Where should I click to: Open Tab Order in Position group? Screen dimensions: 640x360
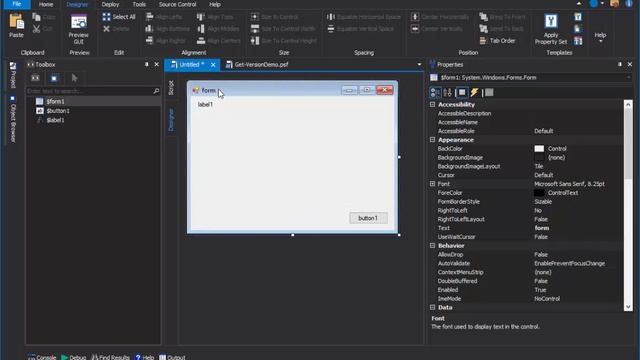point(497,40)
